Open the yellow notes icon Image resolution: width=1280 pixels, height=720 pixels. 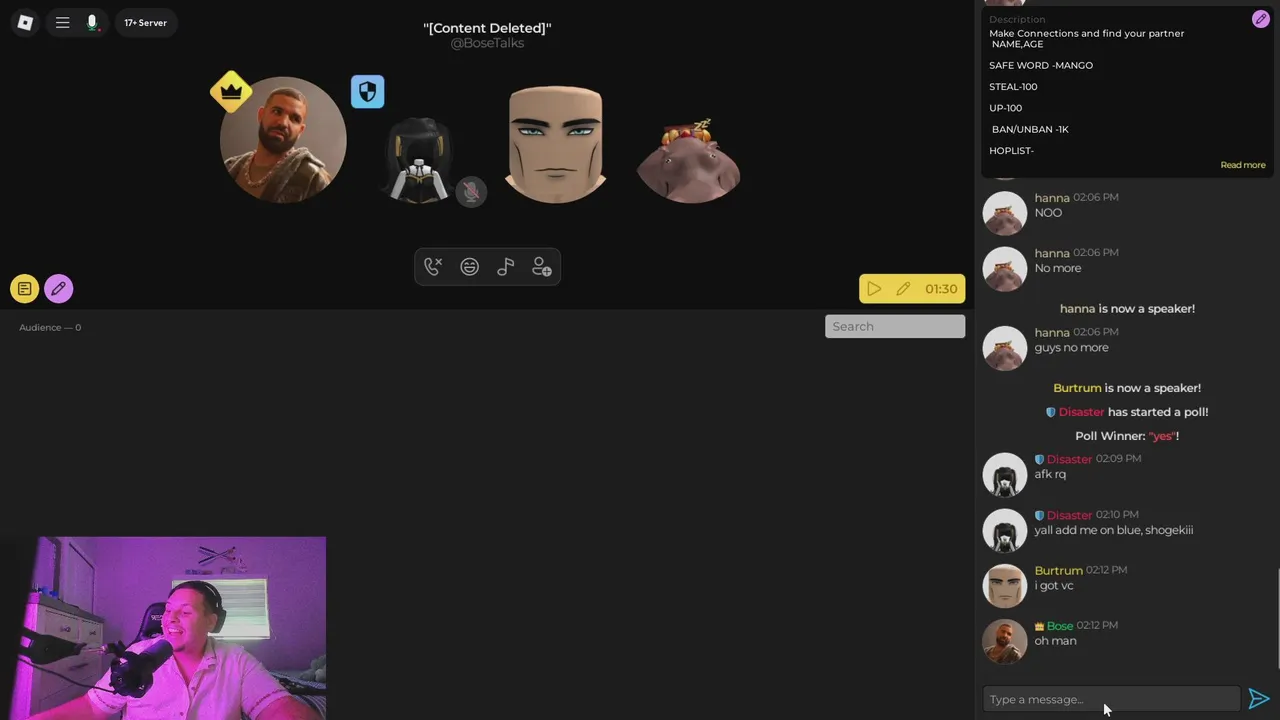click(x=25, y=289)
